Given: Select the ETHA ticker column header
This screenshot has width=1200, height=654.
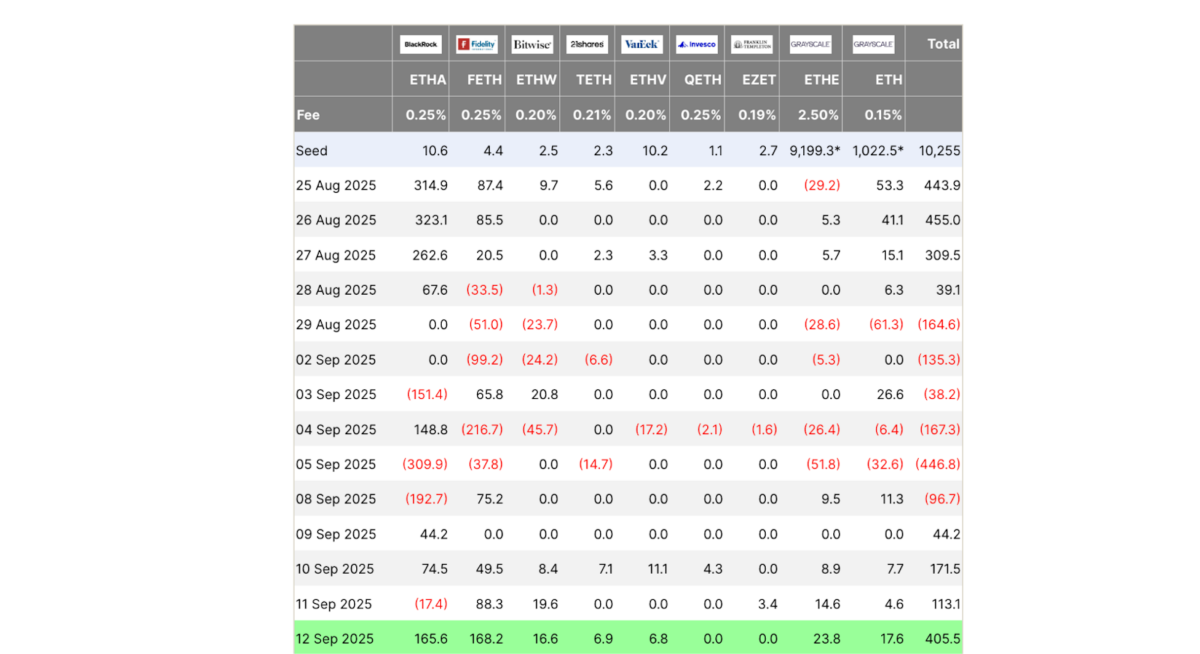Looking at the screenshot, I should 428,80.
